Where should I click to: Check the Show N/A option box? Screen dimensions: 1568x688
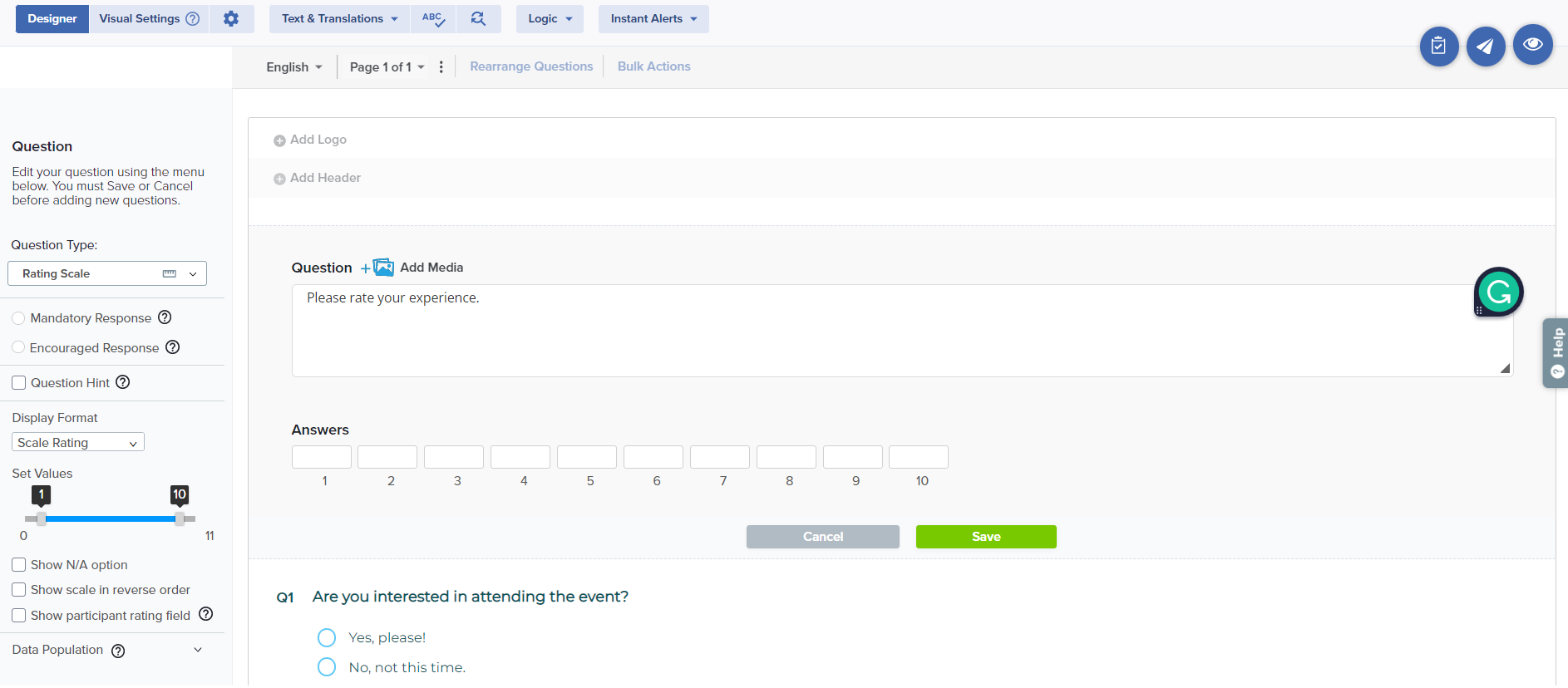[x=19, y=565]
